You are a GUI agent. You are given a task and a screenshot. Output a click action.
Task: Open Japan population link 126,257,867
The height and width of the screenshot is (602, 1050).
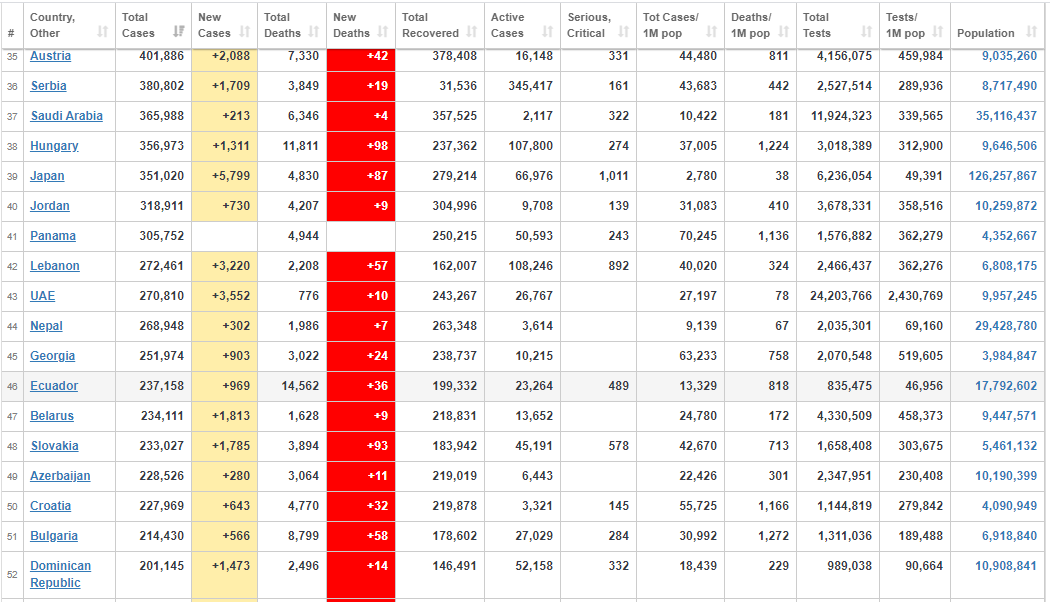[1002, 176]
